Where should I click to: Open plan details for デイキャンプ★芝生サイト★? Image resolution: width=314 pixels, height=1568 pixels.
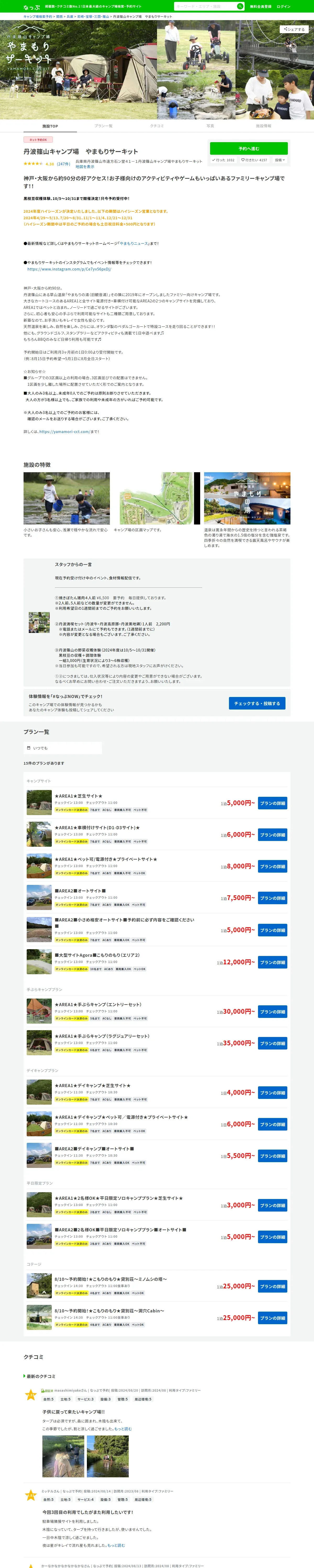(273, 1093)
